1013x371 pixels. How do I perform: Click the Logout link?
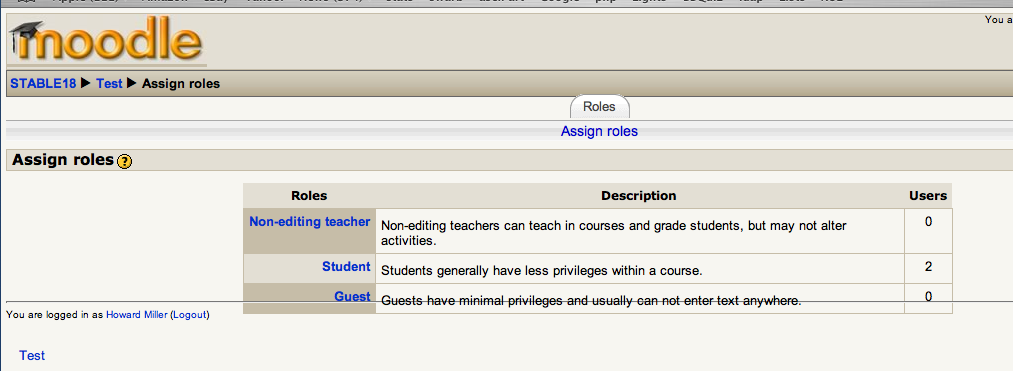[x=189, y=315]
